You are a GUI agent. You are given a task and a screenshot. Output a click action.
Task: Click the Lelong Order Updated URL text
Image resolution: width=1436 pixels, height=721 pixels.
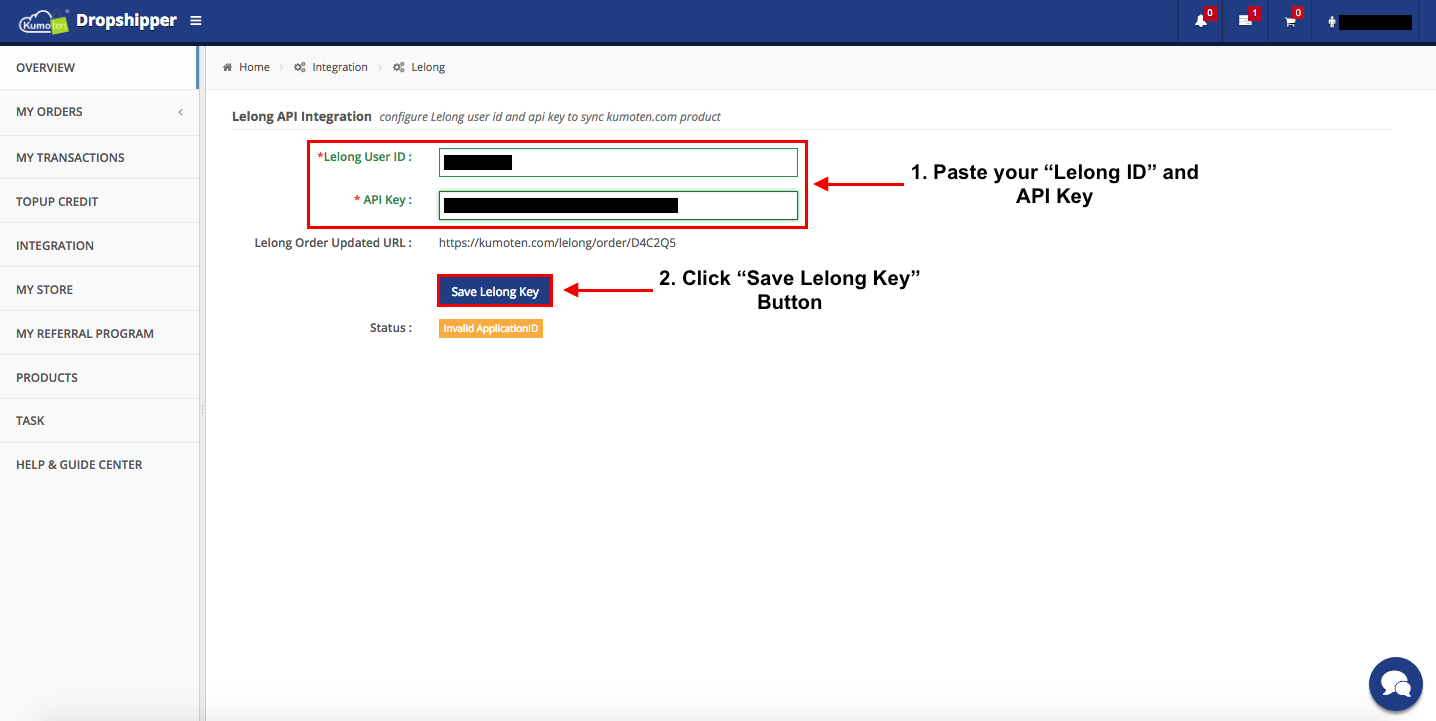click(557, 242)
